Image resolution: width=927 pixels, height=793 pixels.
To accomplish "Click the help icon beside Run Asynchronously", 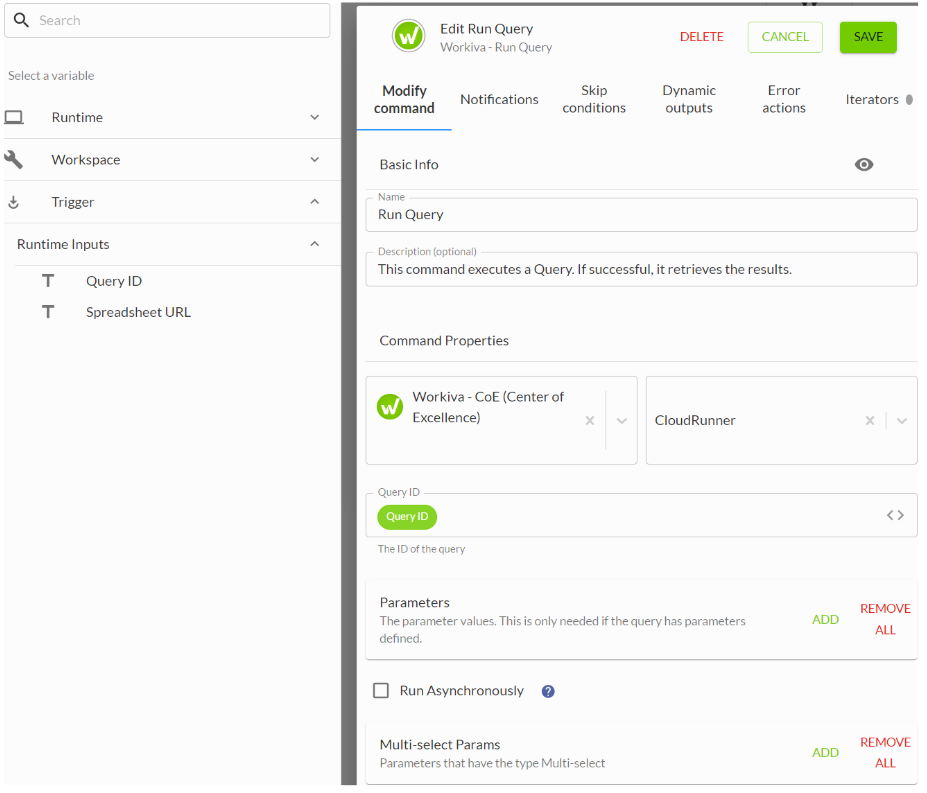I will pos(548,691).
